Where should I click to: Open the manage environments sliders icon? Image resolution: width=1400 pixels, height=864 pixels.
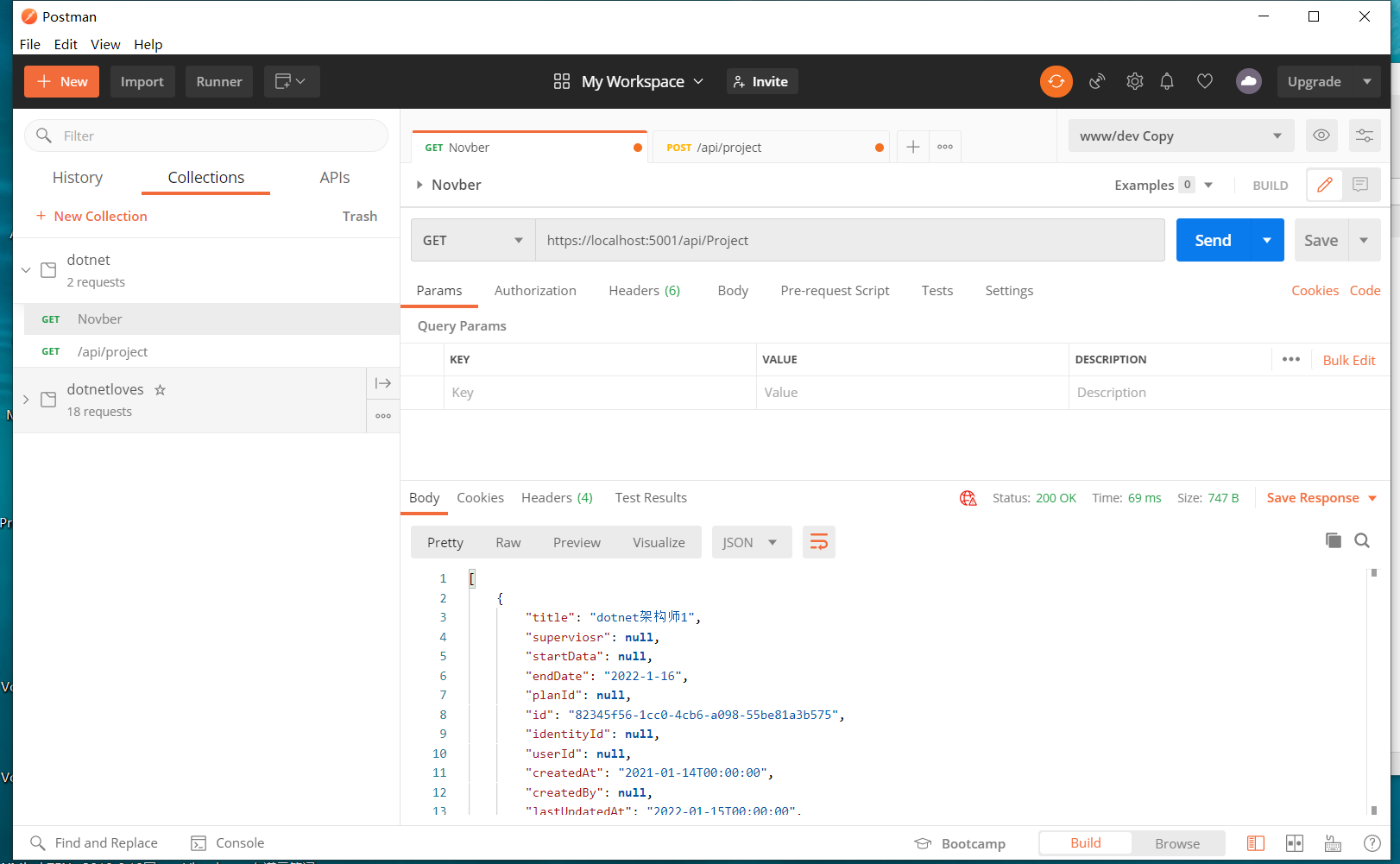(x=1365, y=136)
